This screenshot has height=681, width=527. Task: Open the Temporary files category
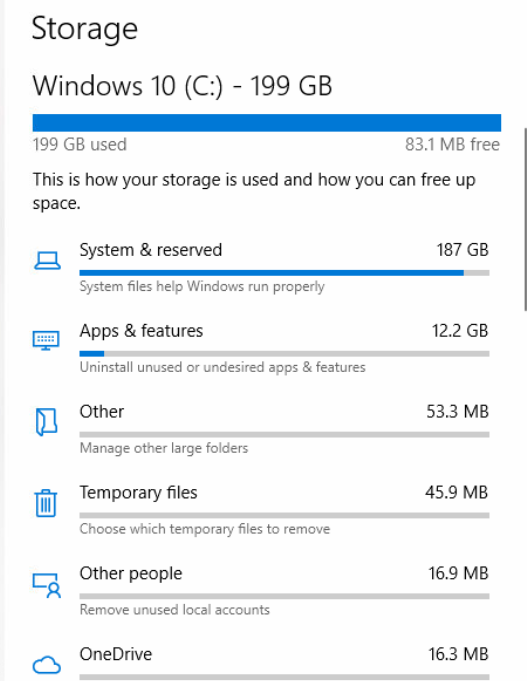(x=262, y=510)
